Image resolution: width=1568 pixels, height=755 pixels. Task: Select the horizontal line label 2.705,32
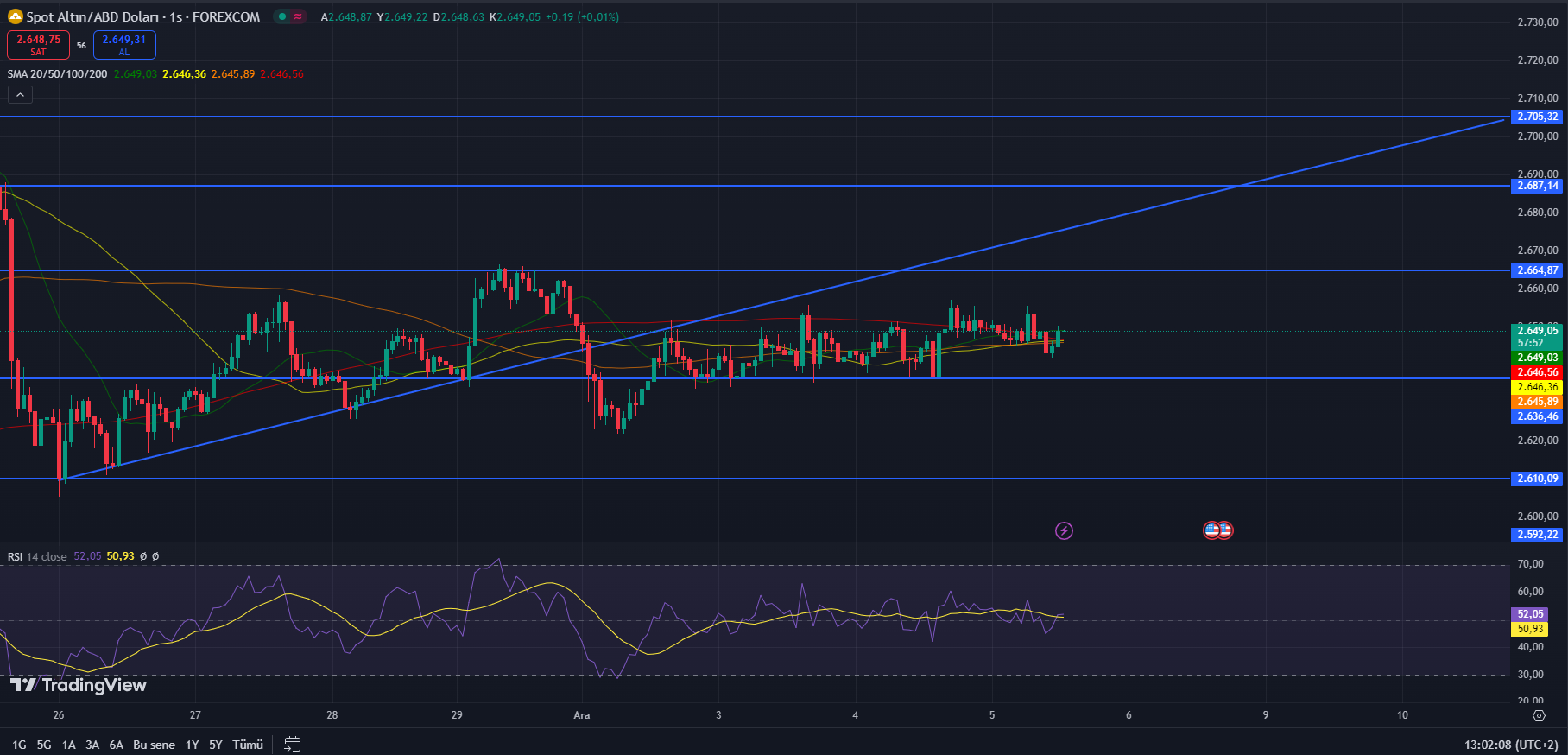pos(1538,117)
